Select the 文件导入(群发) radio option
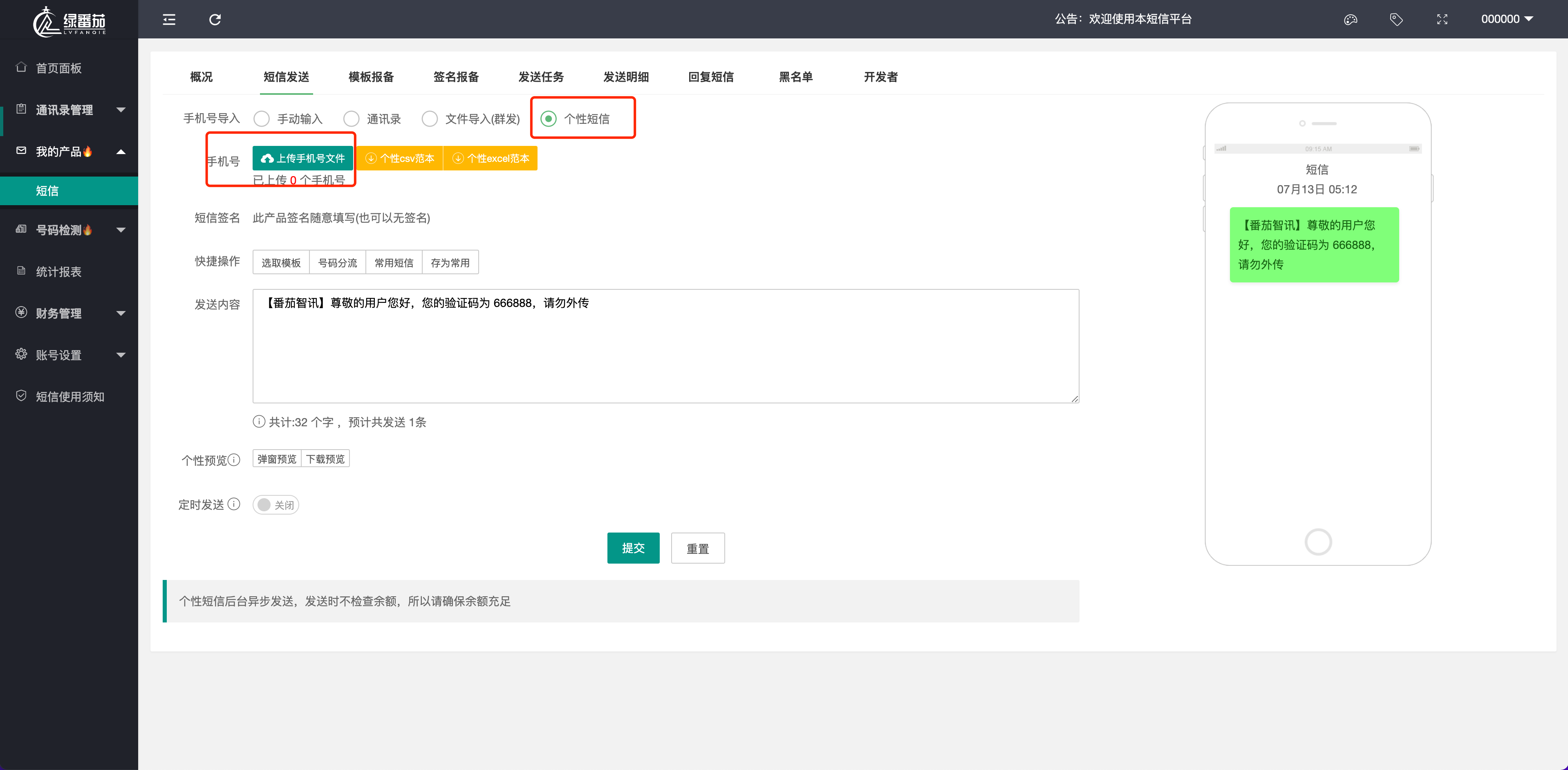Image resolution: width=1568 pixels, height=770 pixels. [430, 119]
